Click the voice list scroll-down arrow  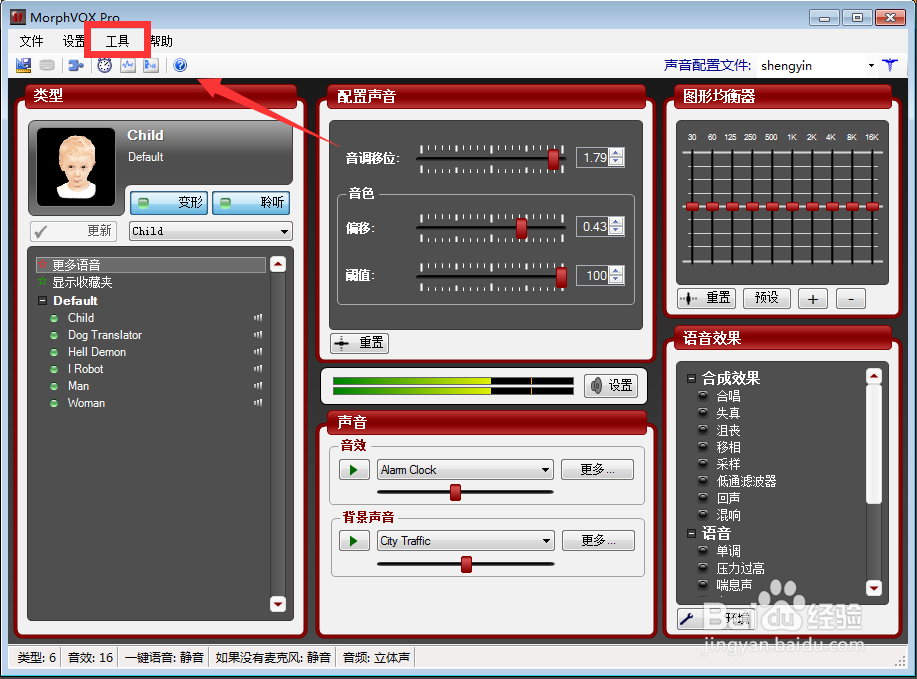(x=278, y=604)
